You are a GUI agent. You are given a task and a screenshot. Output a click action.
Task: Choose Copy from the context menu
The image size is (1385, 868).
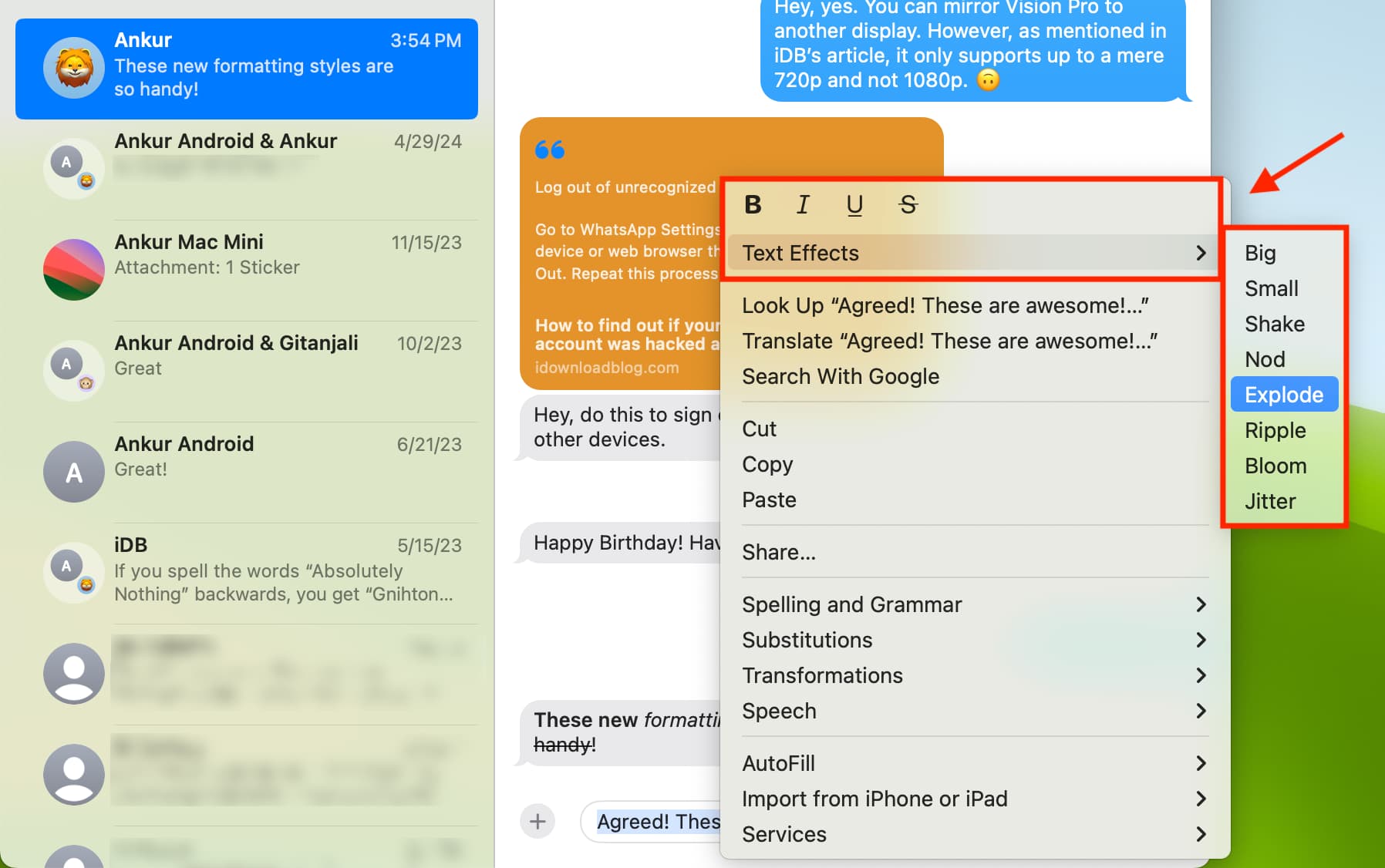(767, 464)
